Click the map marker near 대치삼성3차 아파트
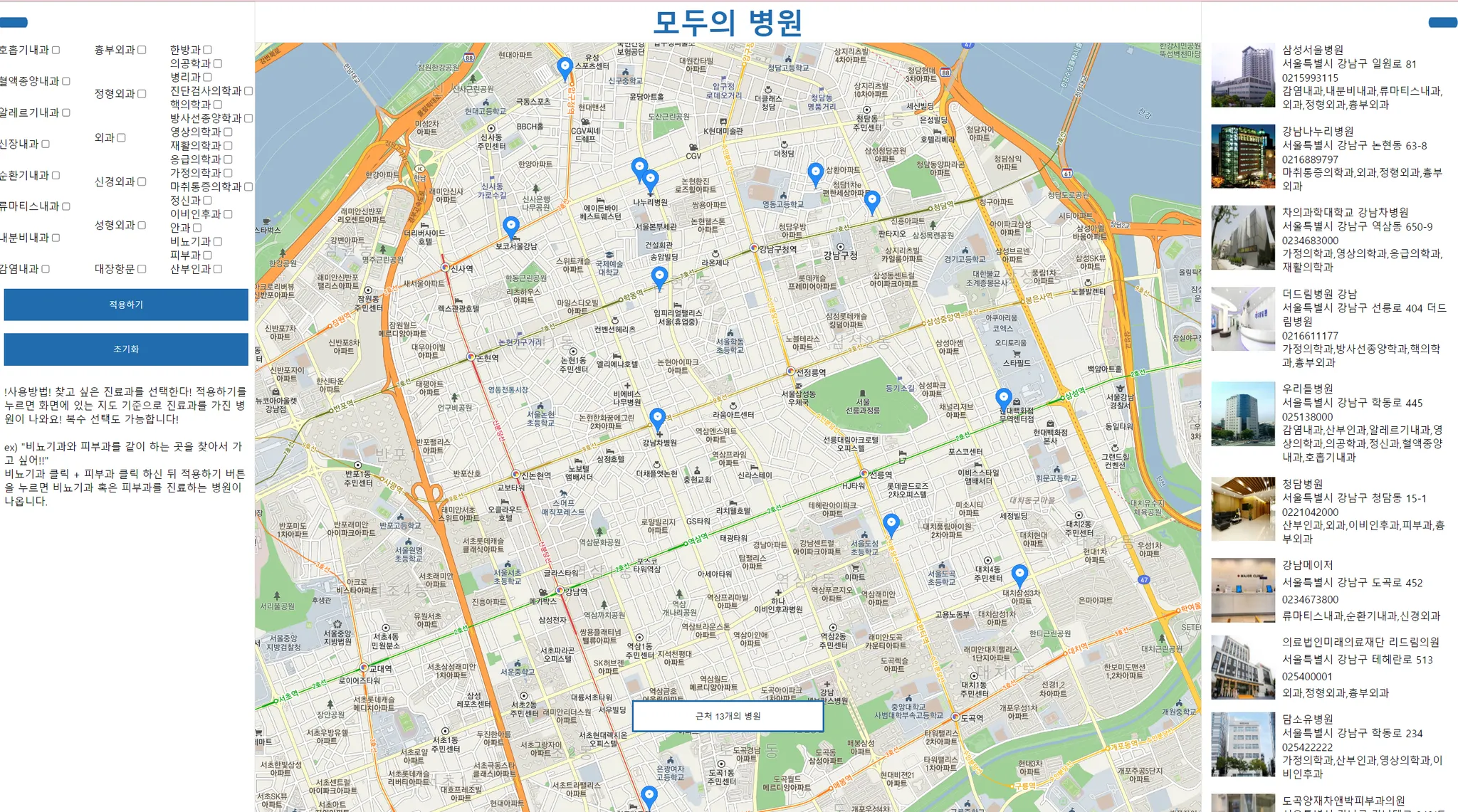 tap(1019, 574)
